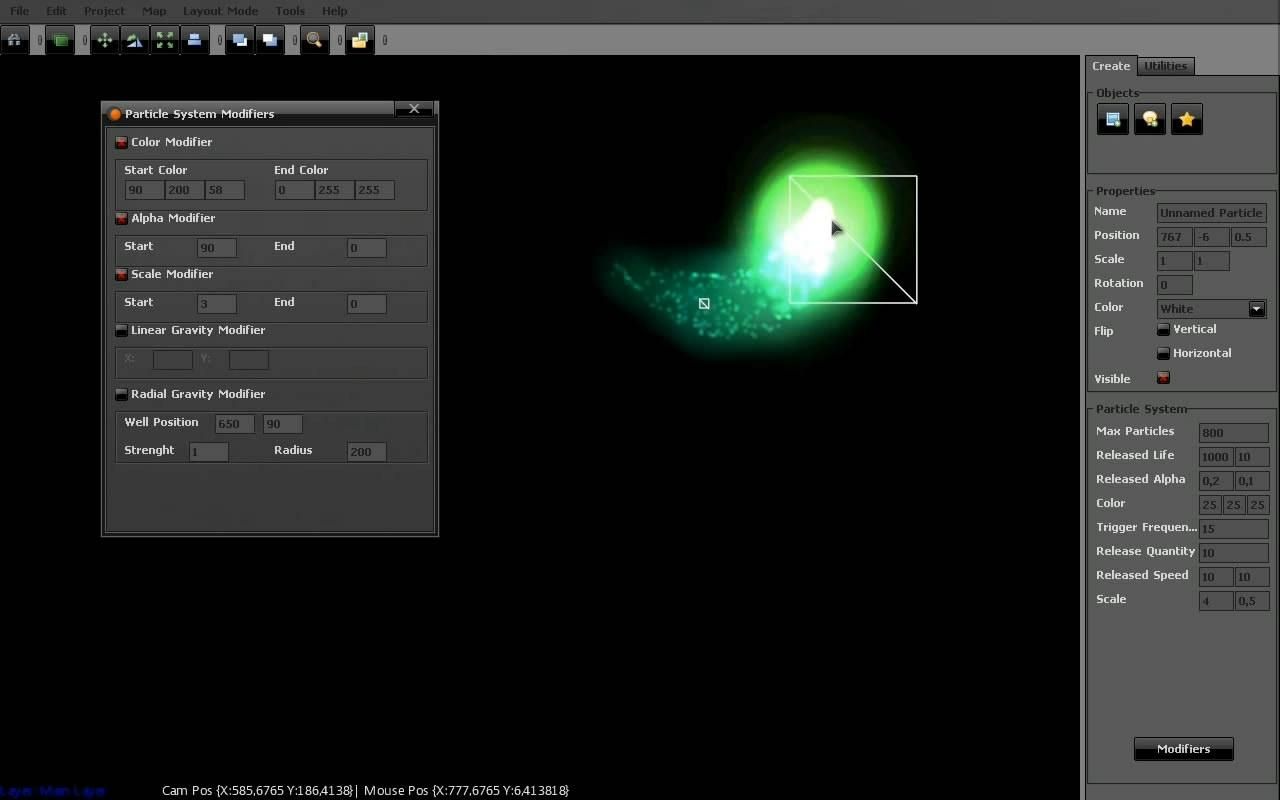The width and height of the screenshot is (1280, 800).
Task: Select the Move tool in the toolbar
Action: click(x=105, y=40)
